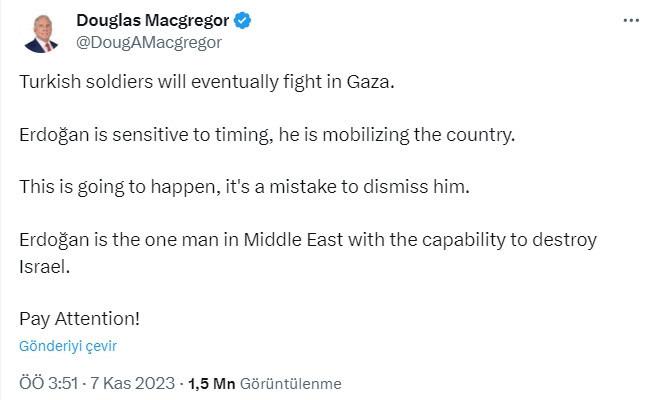The image size is (645, 400).
Task: Click the 'Pay Attention!' text
Action: pos(79,319)
